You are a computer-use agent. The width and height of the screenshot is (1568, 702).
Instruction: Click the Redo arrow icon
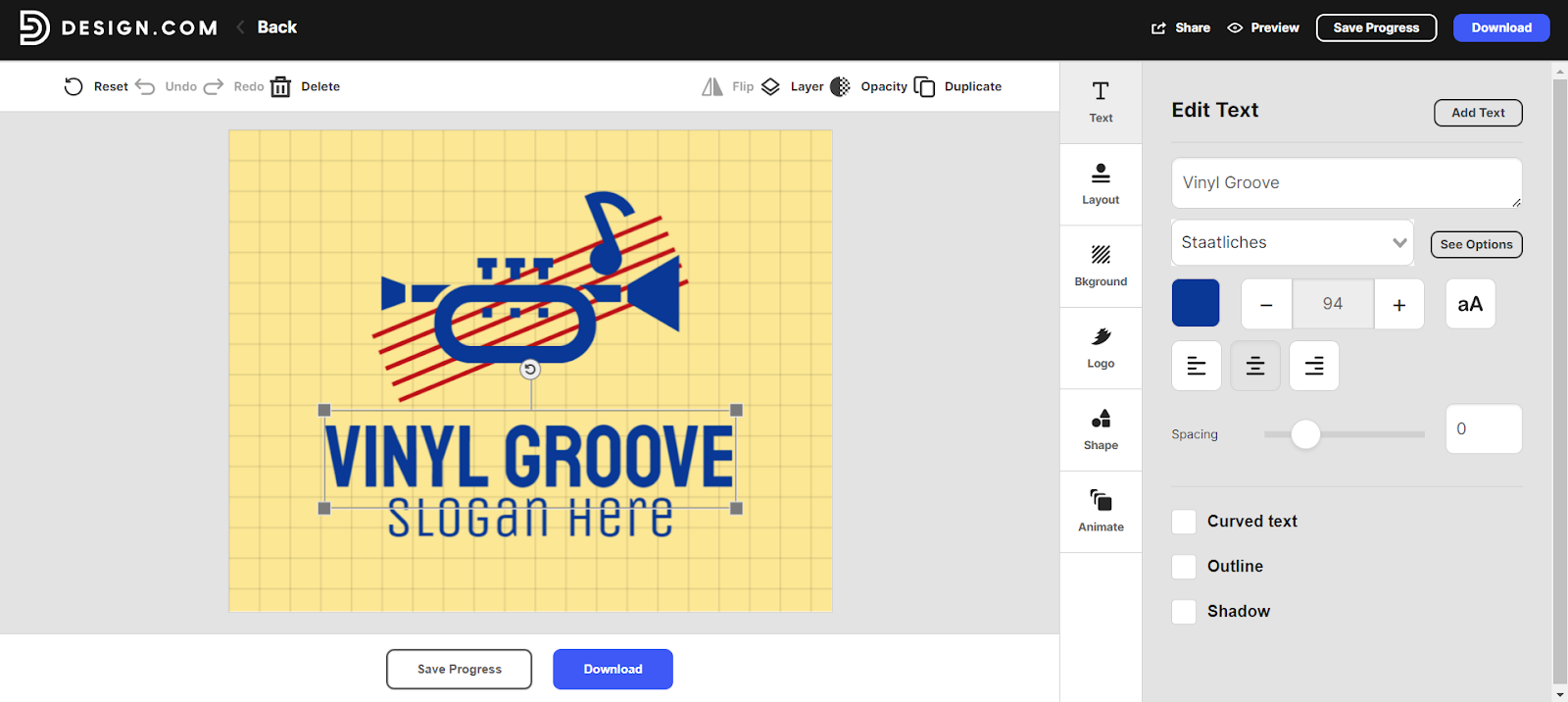click(214, 86)
